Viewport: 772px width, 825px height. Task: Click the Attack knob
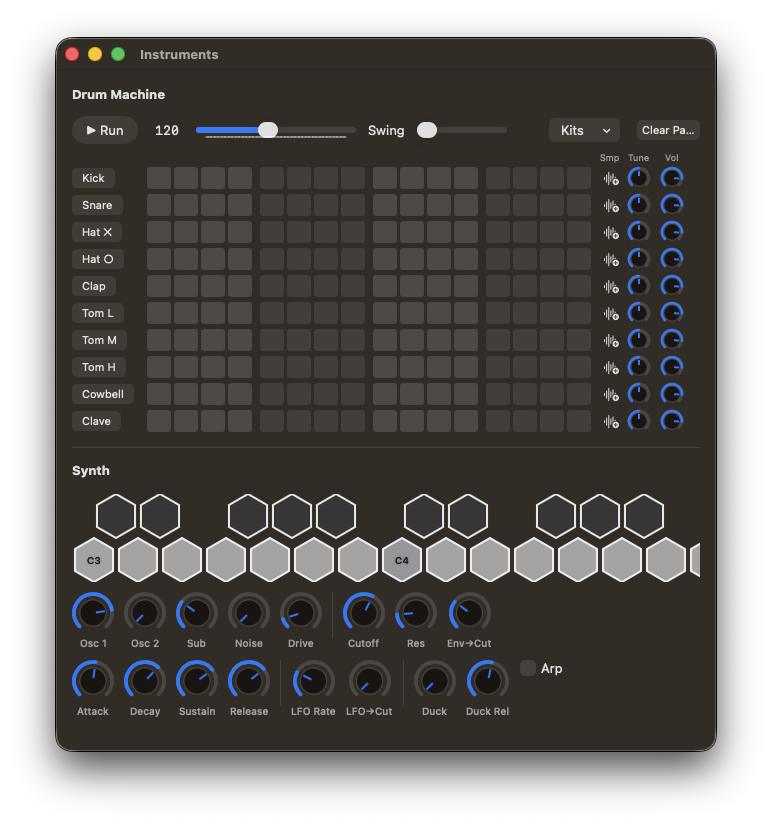click(x=93, y=681)
